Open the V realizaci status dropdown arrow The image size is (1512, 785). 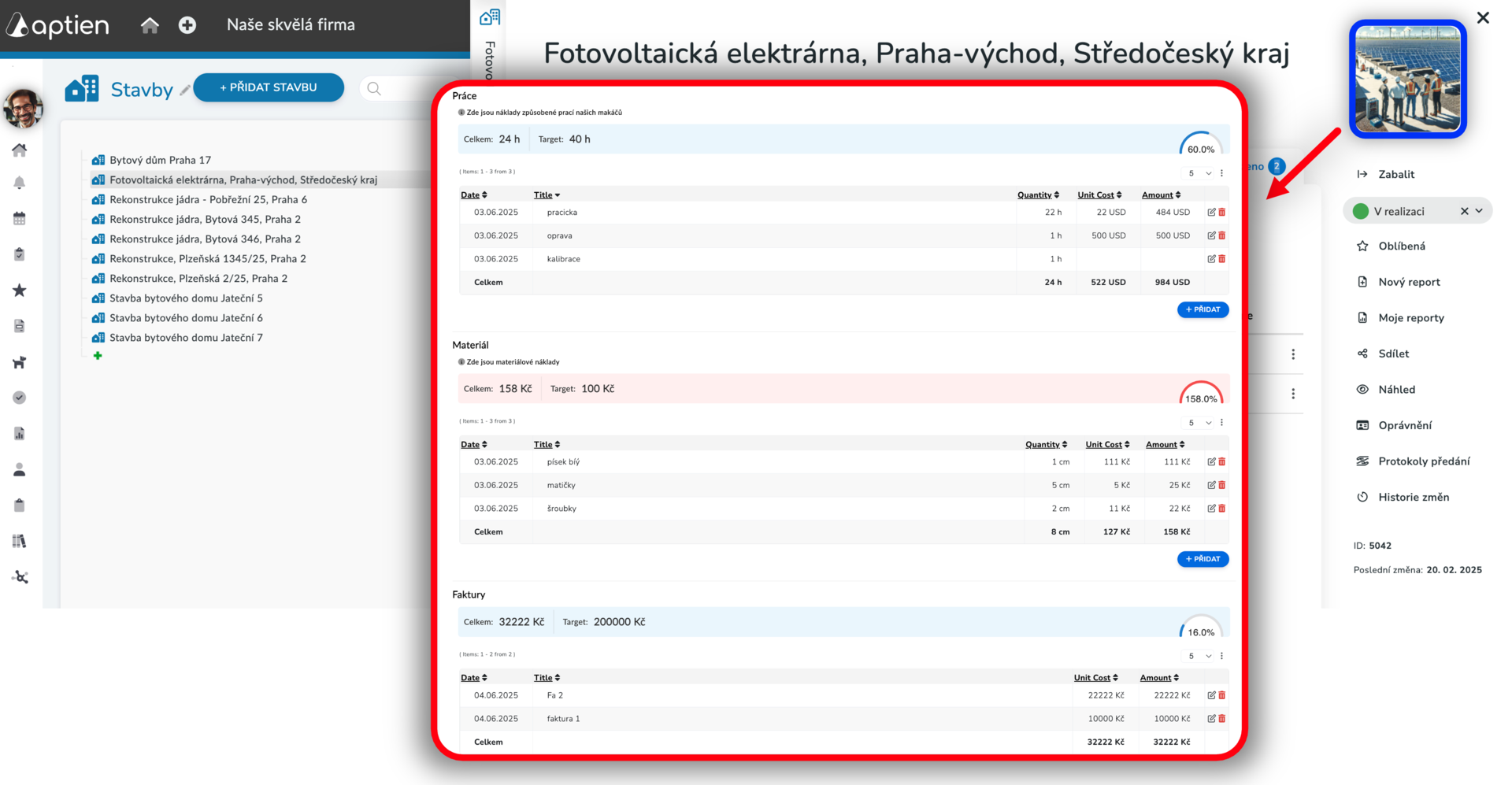coord(1479,211)
